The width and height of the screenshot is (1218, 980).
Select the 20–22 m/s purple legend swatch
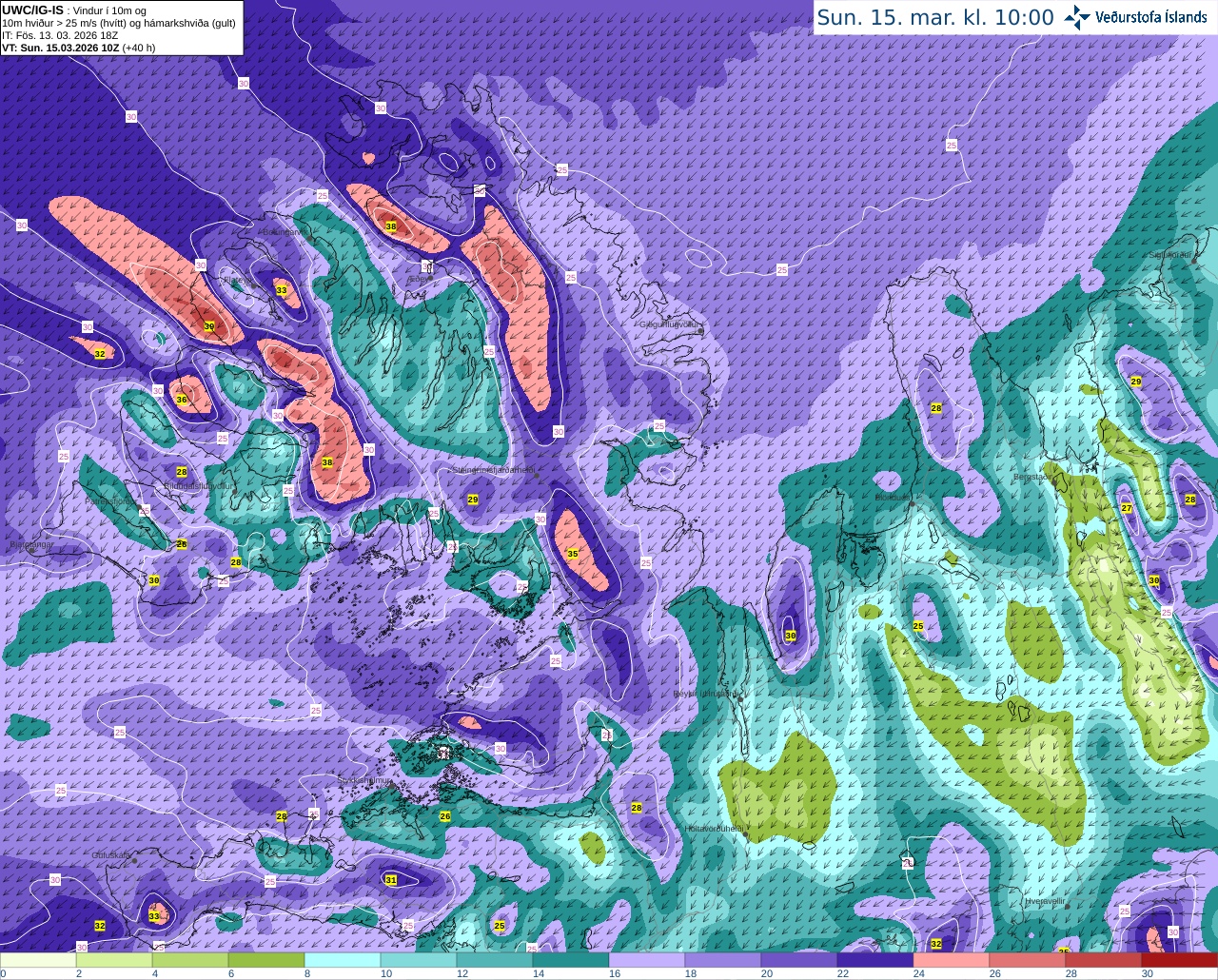(x=799, y=960)
